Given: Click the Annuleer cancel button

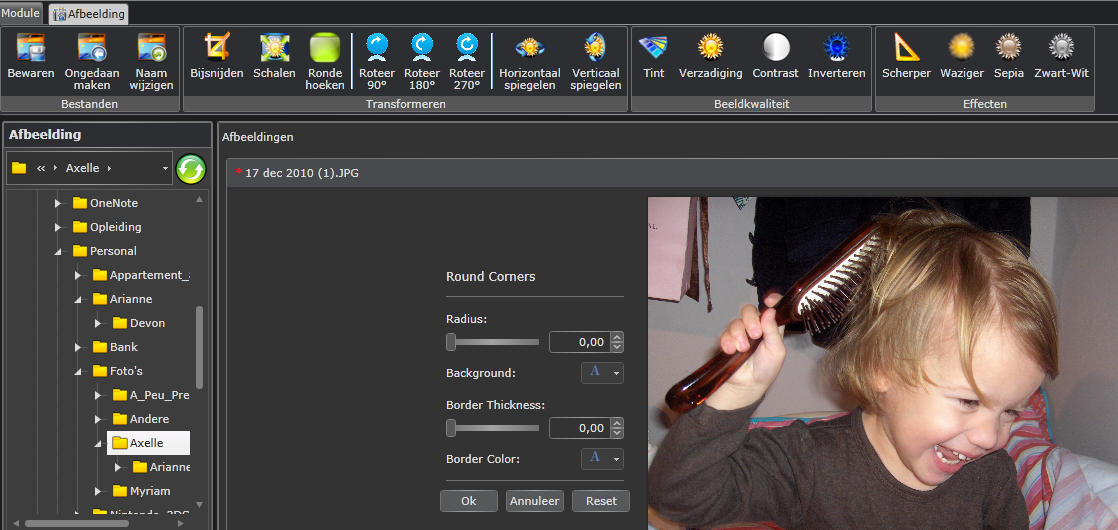Looking at the screenshot, I should coord(535,501).
